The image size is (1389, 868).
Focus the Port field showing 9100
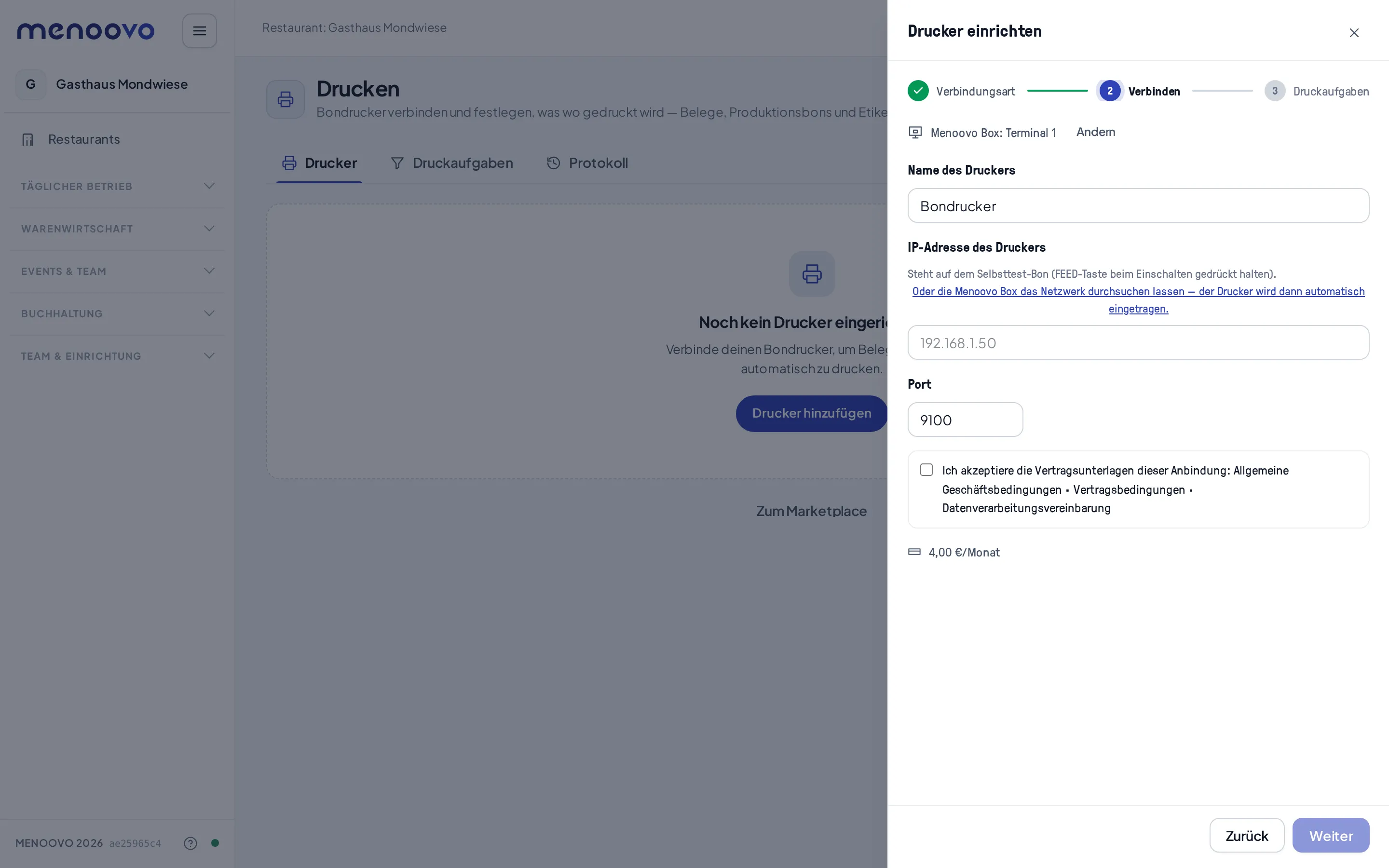(965, 420)
